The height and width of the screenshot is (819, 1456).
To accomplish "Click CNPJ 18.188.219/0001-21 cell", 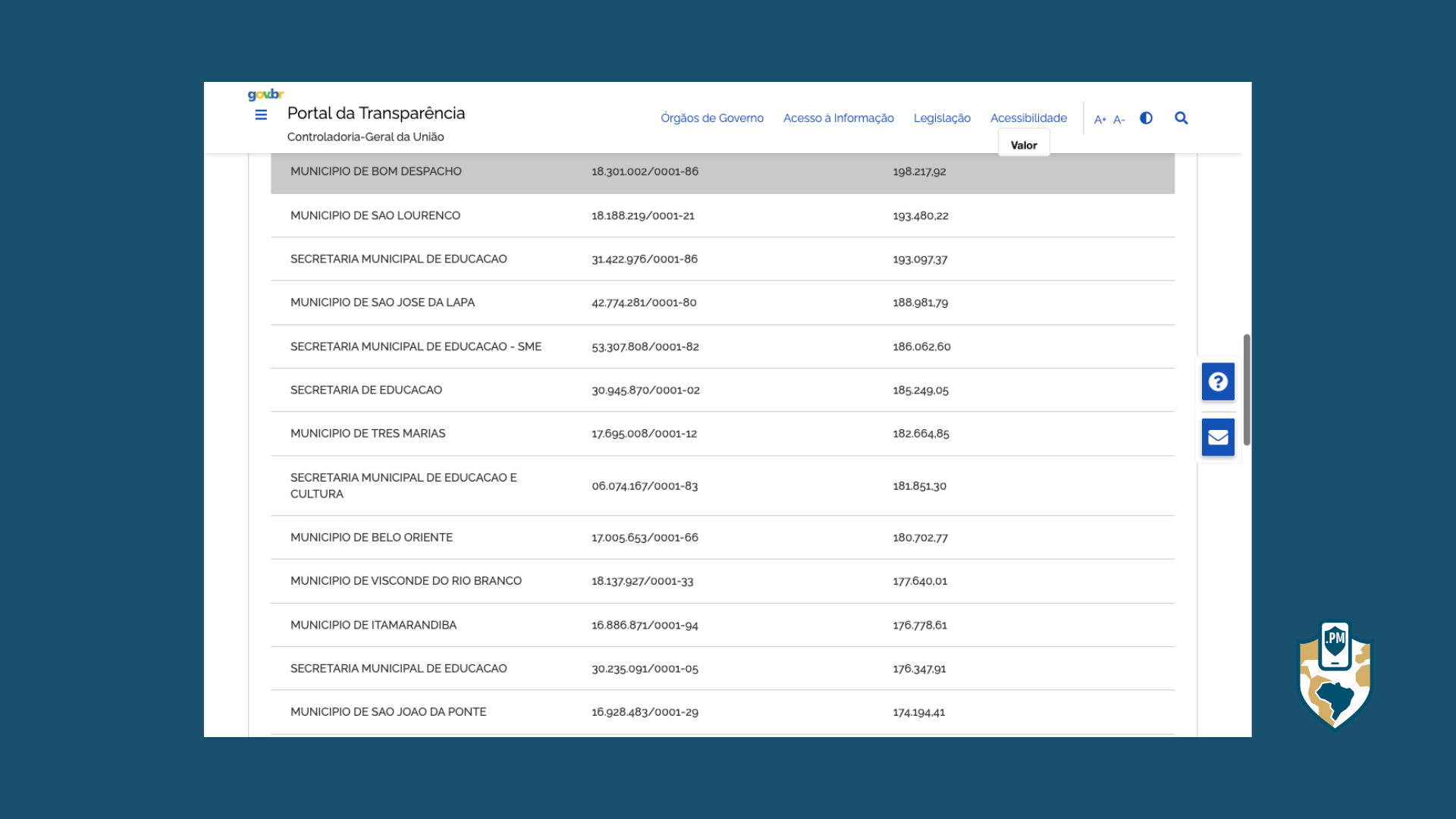I will [x=642, y=216].
